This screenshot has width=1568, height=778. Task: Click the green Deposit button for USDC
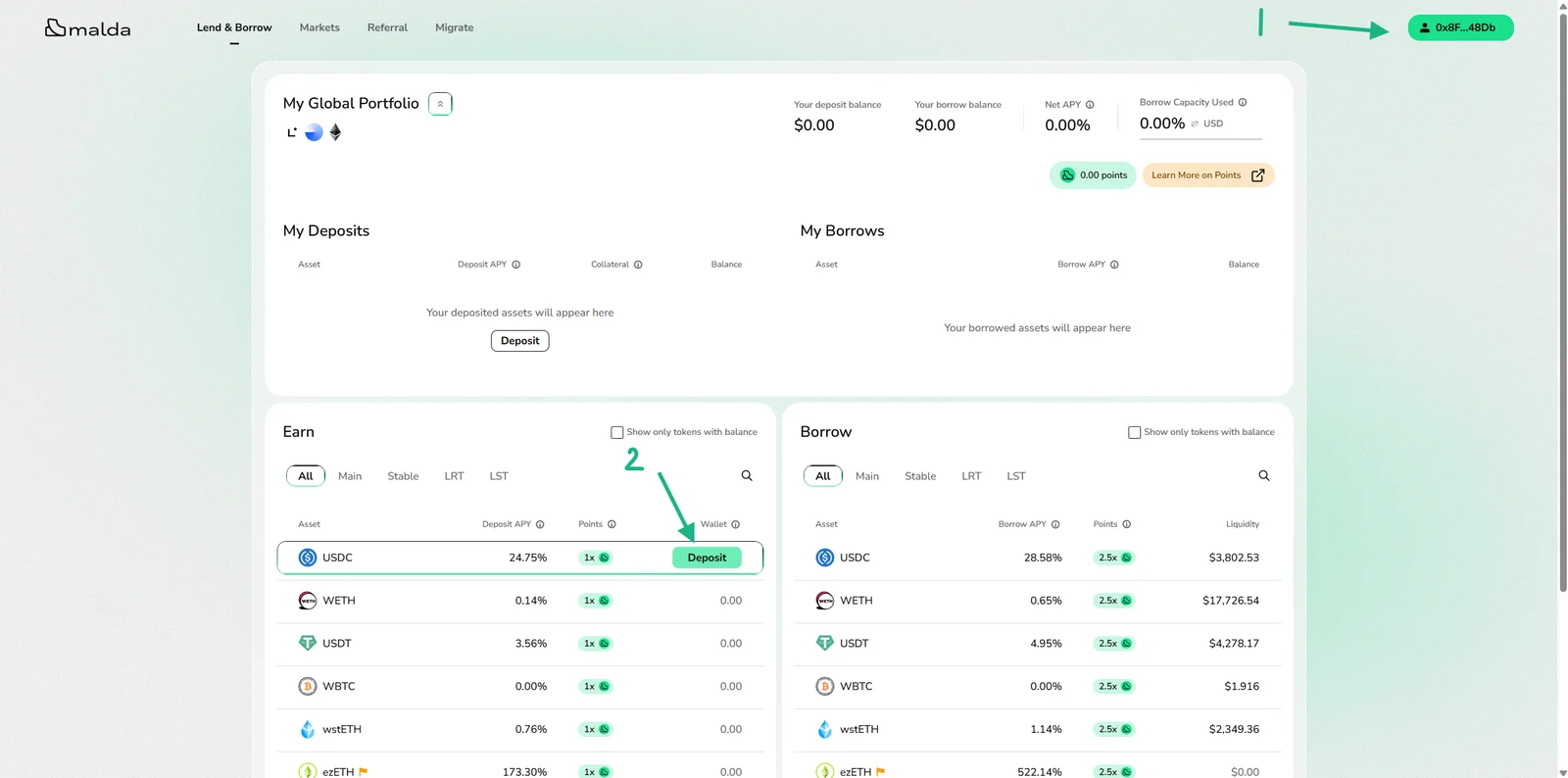click(x=707, y=558)
